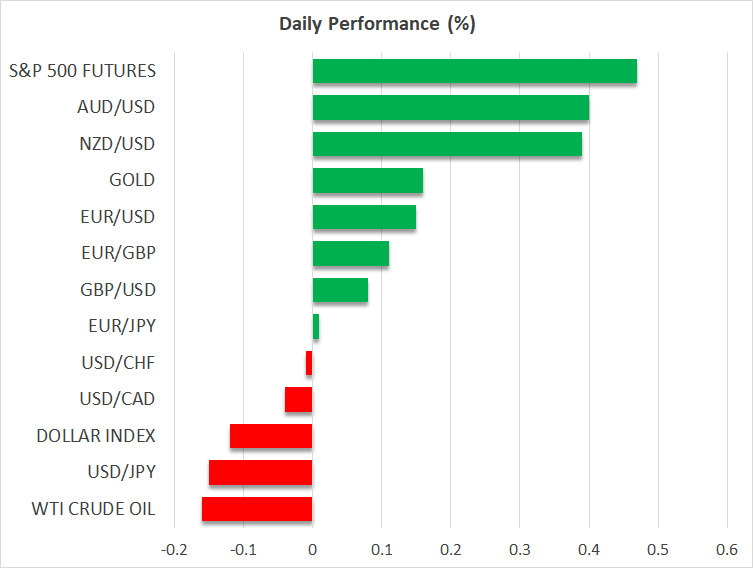Select the EUR/JPY category label

[122, 326]
